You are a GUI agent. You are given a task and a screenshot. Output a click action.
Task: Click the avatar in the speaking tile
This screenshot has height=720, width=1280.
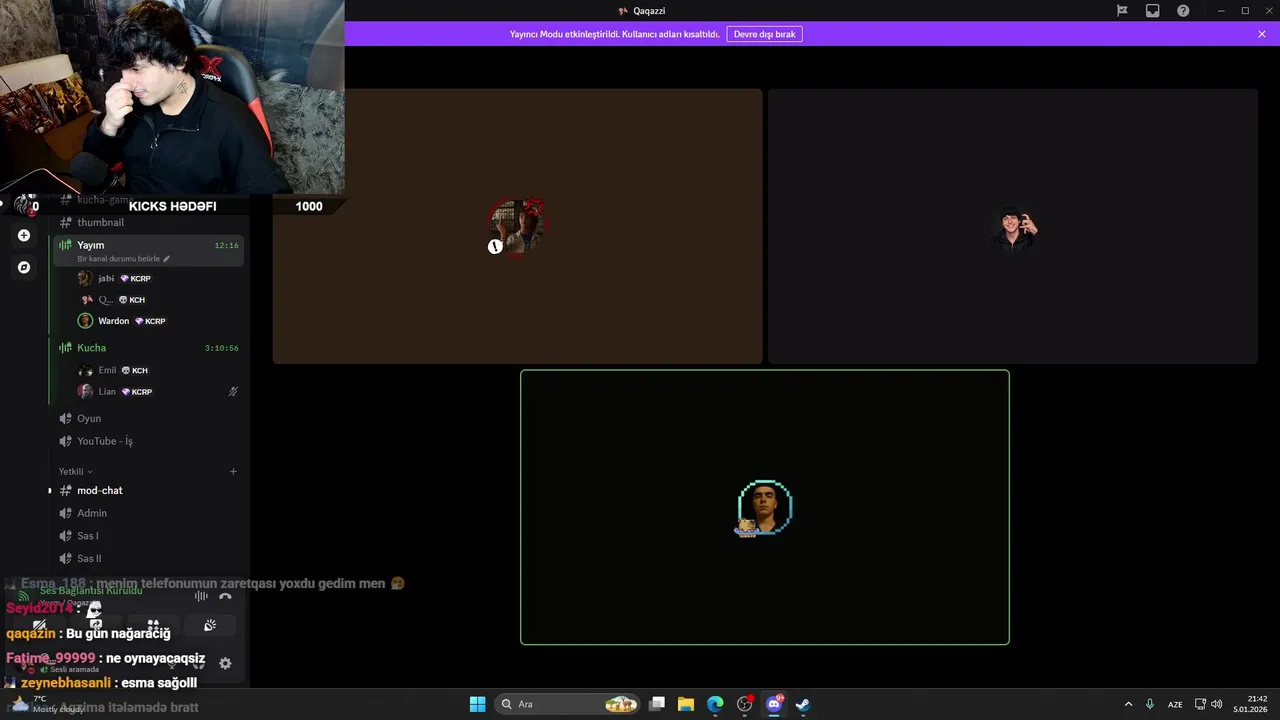(x=765, y=507)
